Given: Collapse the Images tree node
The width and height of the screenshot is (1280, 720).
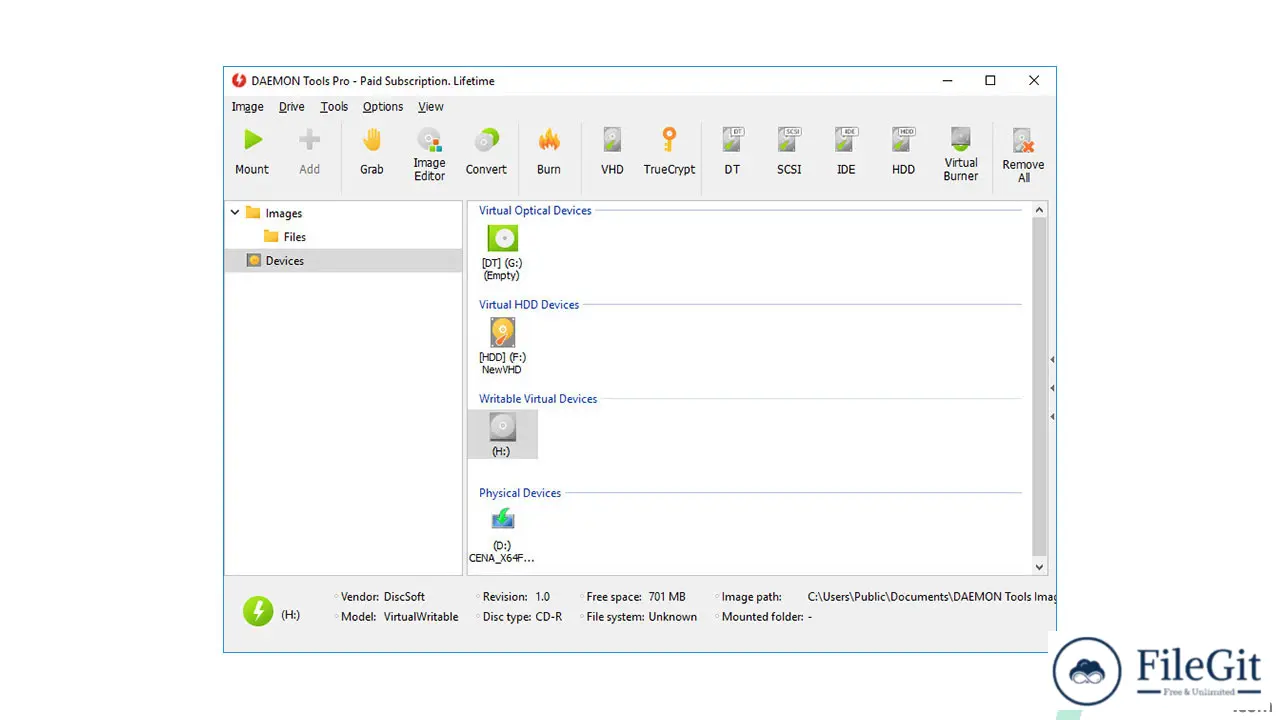Looking at the screenshot, I should [235, 213].
